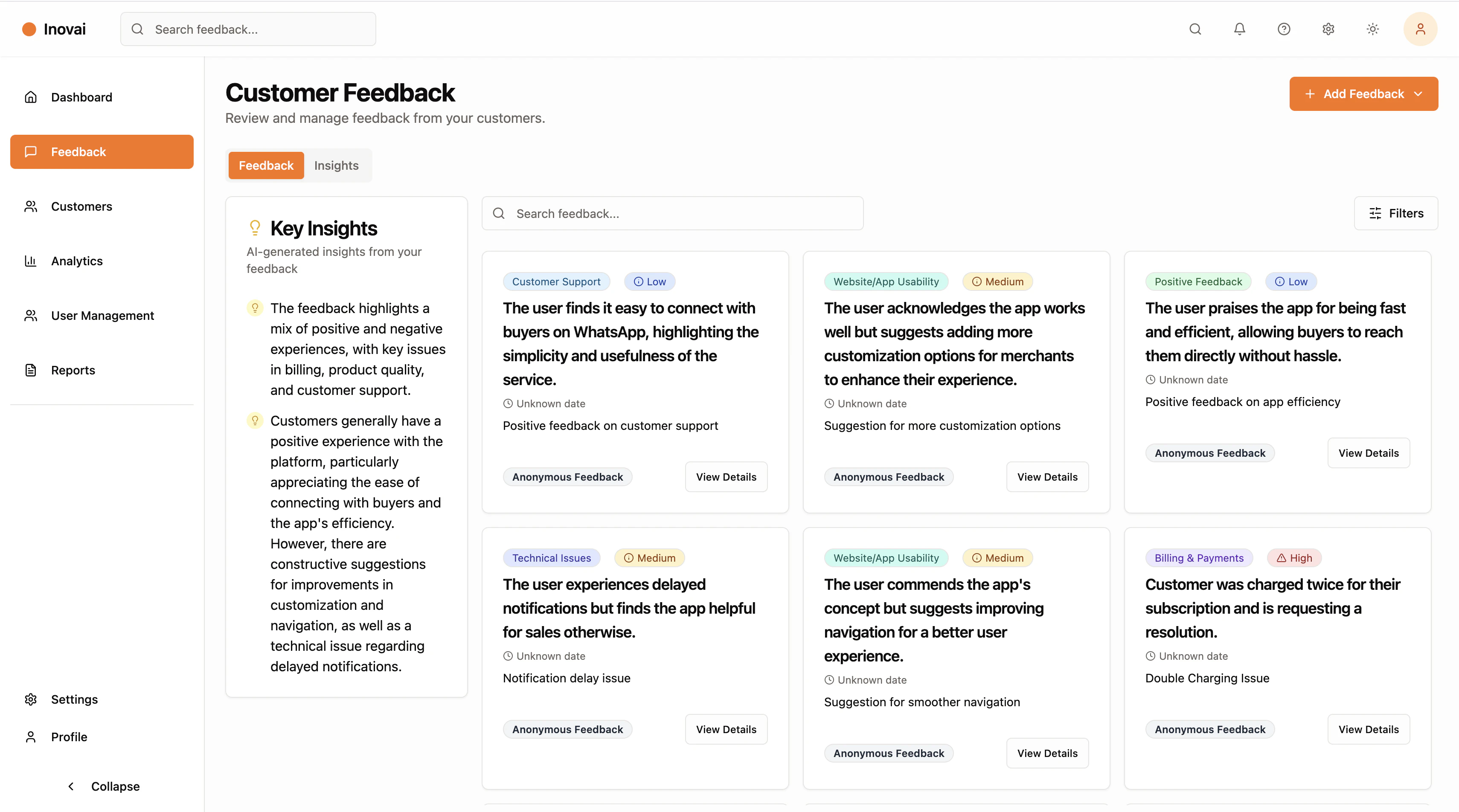1459x812 pixels.
Task: Click the Inovai orange logo
Action: point(29,29)
